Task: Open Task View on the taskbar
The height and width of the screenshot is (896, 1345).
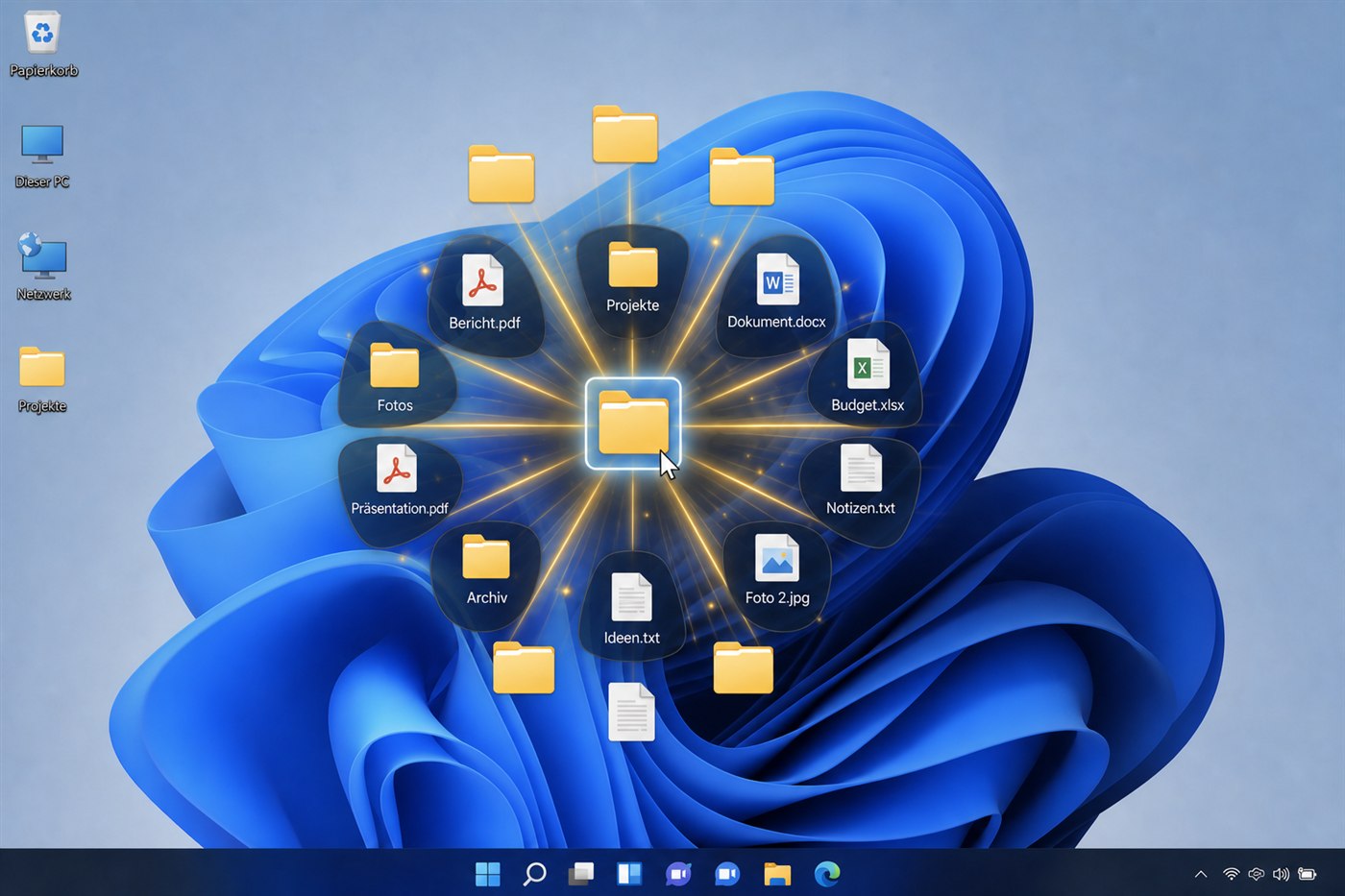Action: click(581, 874)
